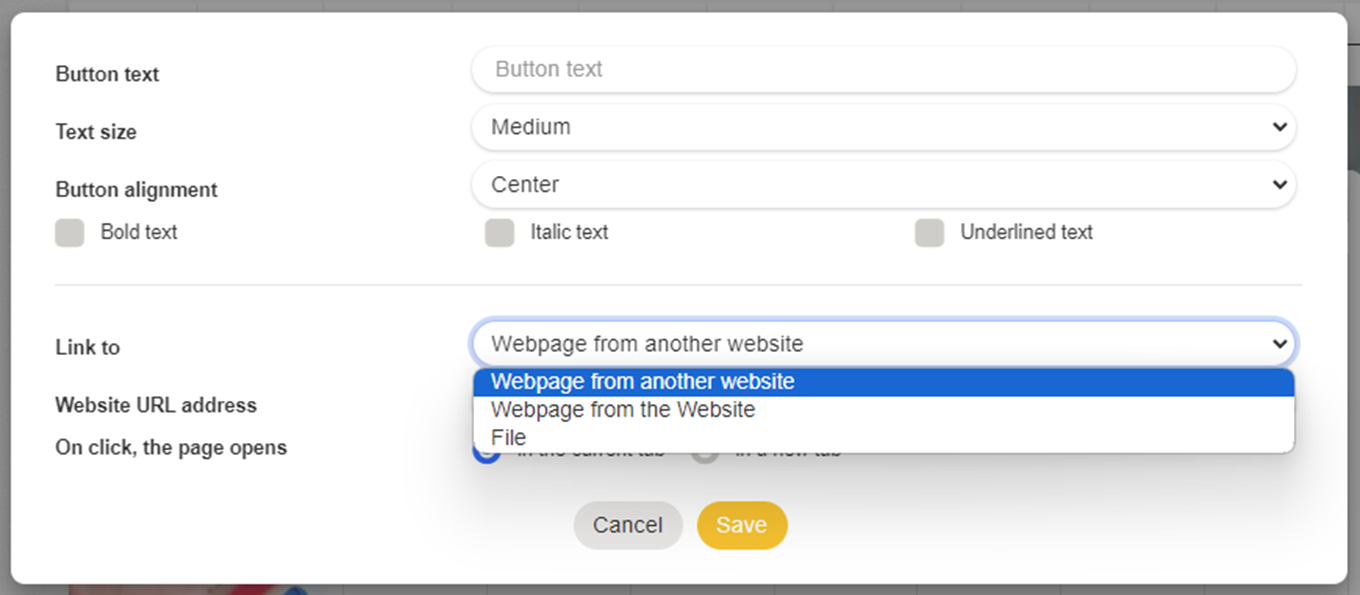Screen dimensions: 1360x595
Task: Click the 'Button text' field label
Action: pyautogui.click(x=107, y=75)
